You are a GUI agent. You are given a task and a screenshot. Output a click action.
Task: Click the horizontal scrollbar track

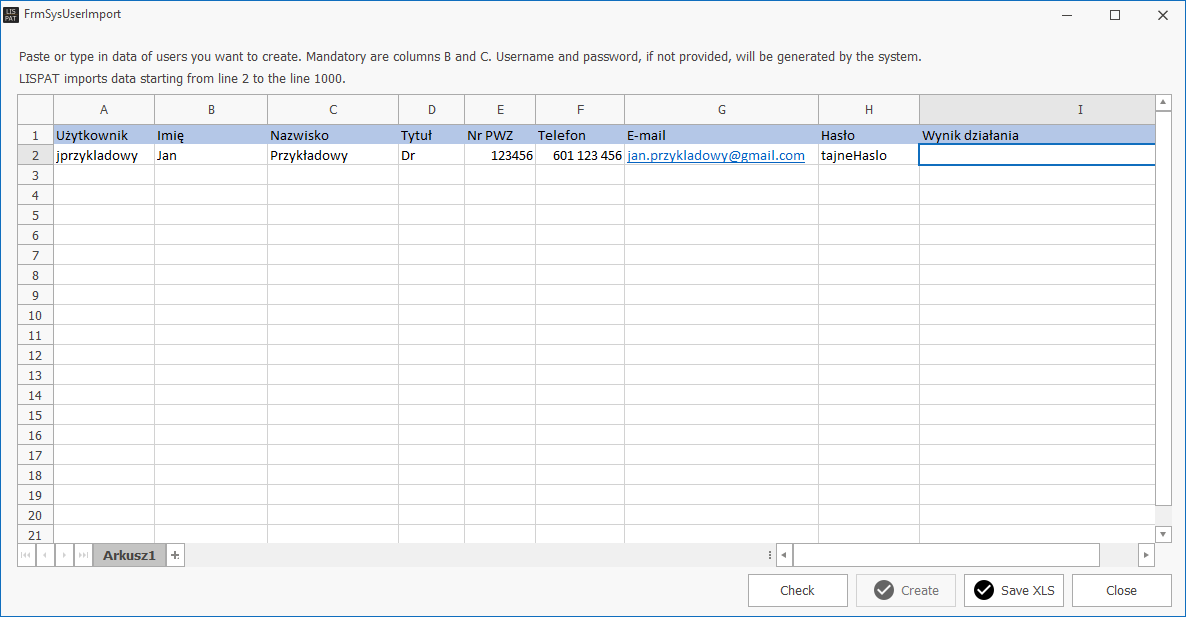(x=1120, y=555)
